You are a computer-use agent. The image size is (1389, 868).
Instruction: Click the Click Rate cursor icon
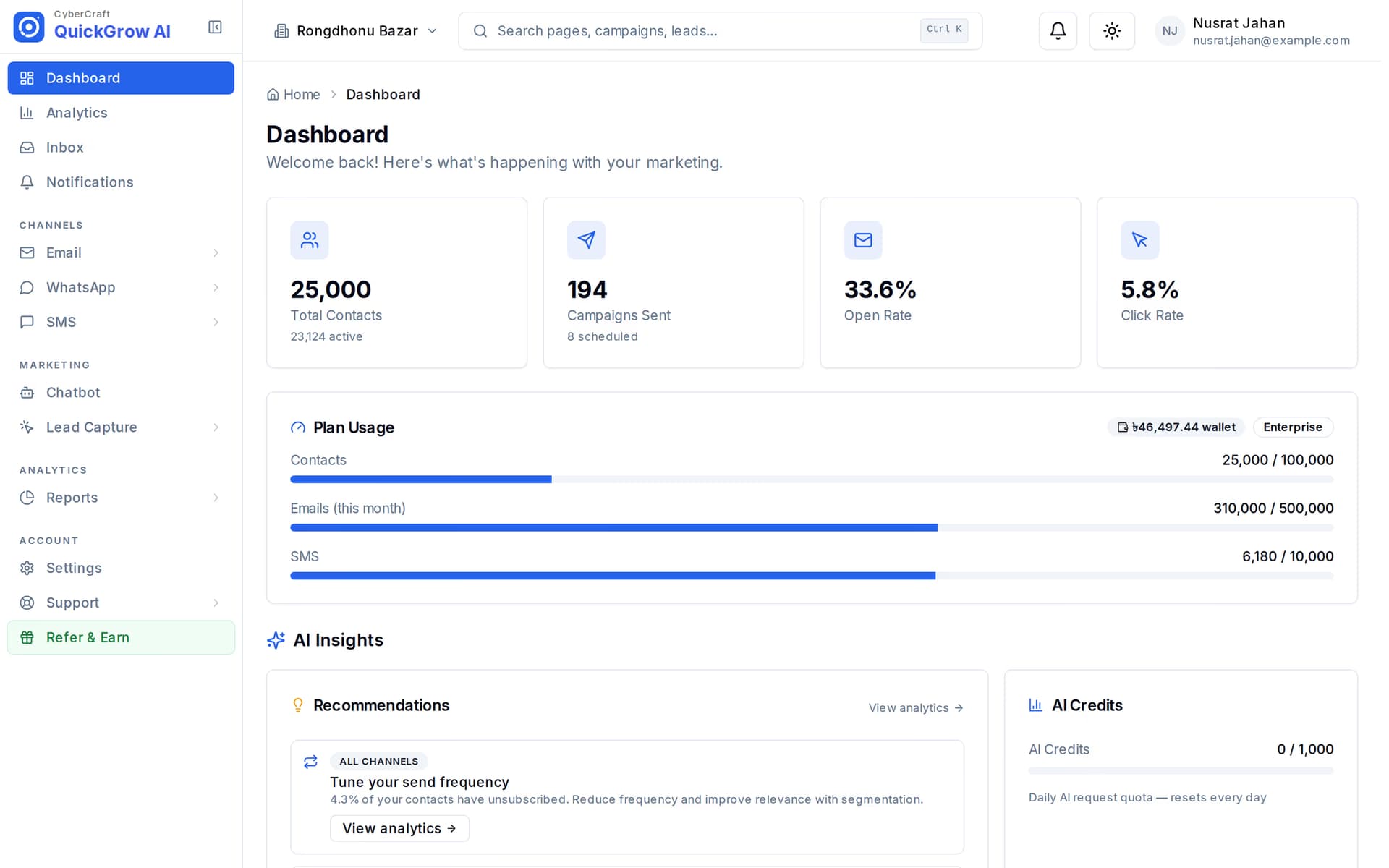coord(1140,240)
